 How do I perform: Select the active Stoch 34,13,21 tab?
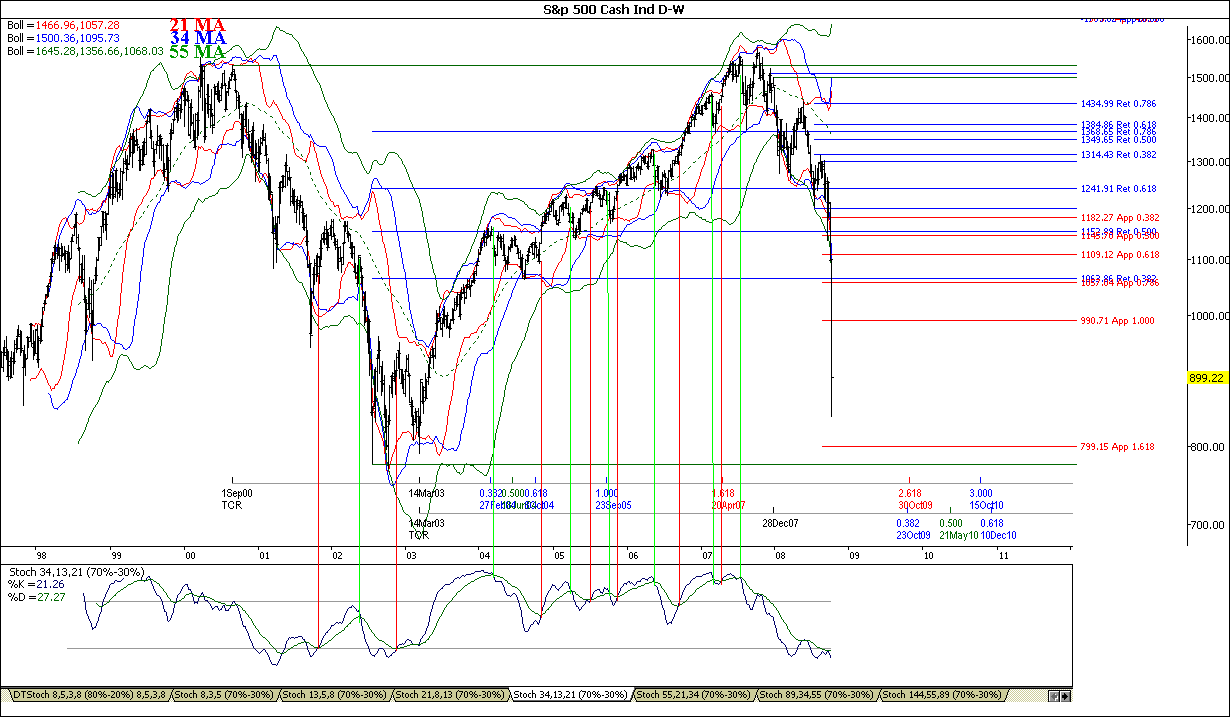[x=570, y=694]
